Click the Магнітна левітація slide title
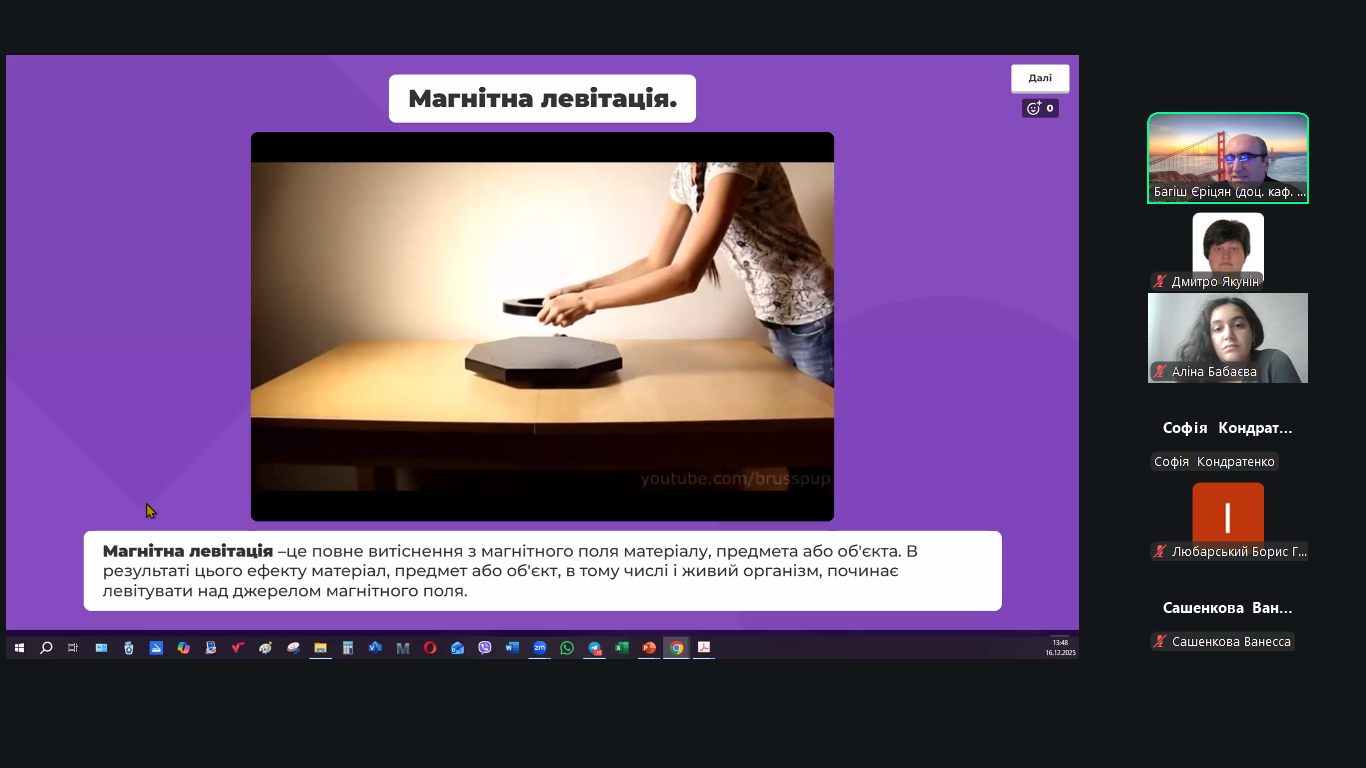The image size is (1366, 768). coord(542,99)
